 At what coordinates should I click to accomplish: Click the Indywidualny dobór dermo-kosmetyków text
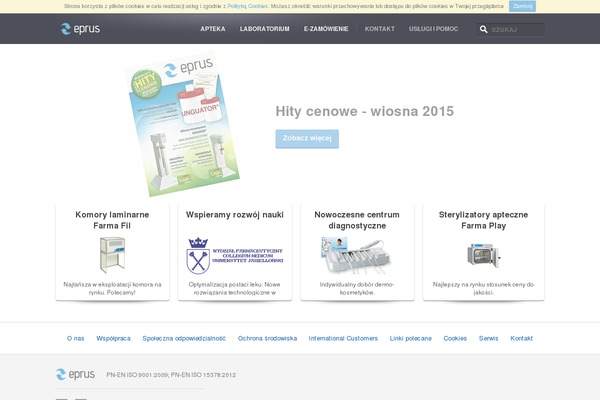click(x=357, y=288)
